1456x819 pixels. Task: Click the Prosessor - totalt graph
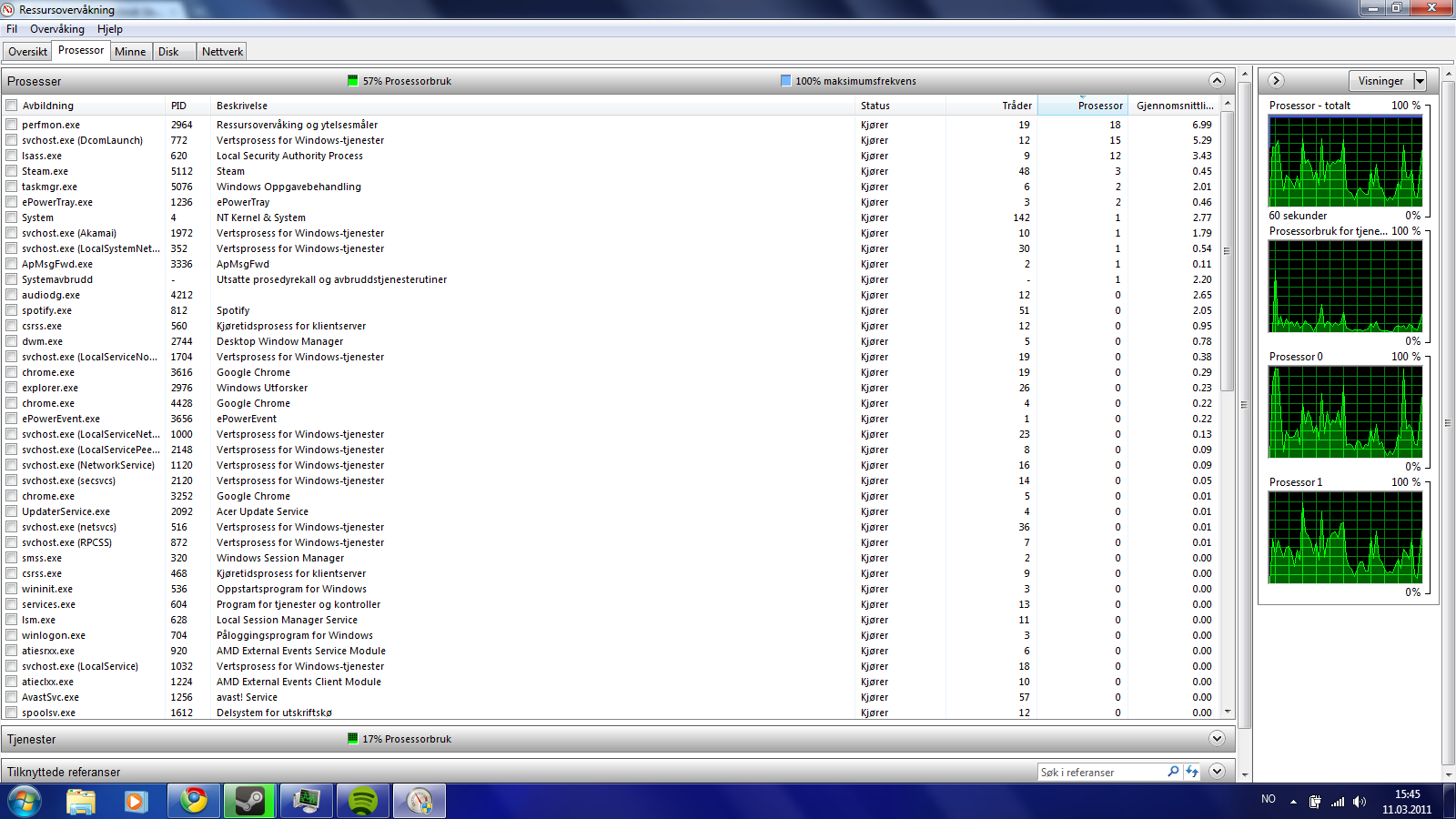tap(1345, 161)
